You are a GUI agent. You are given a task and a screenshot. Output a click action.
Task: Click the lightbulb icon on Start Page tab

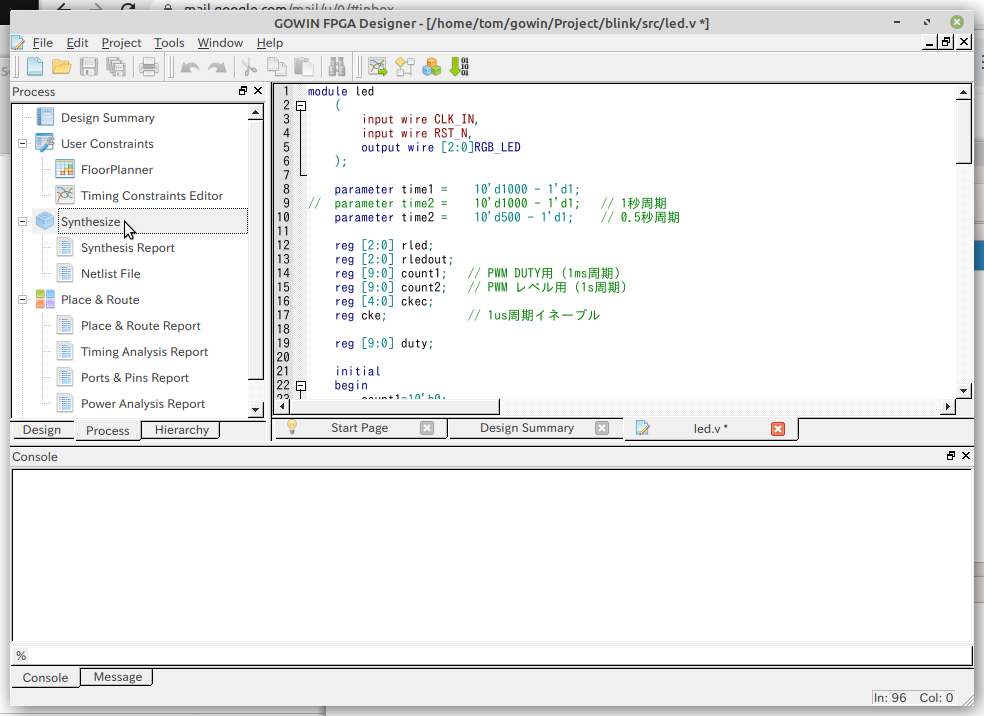click(x=292, y=427)
